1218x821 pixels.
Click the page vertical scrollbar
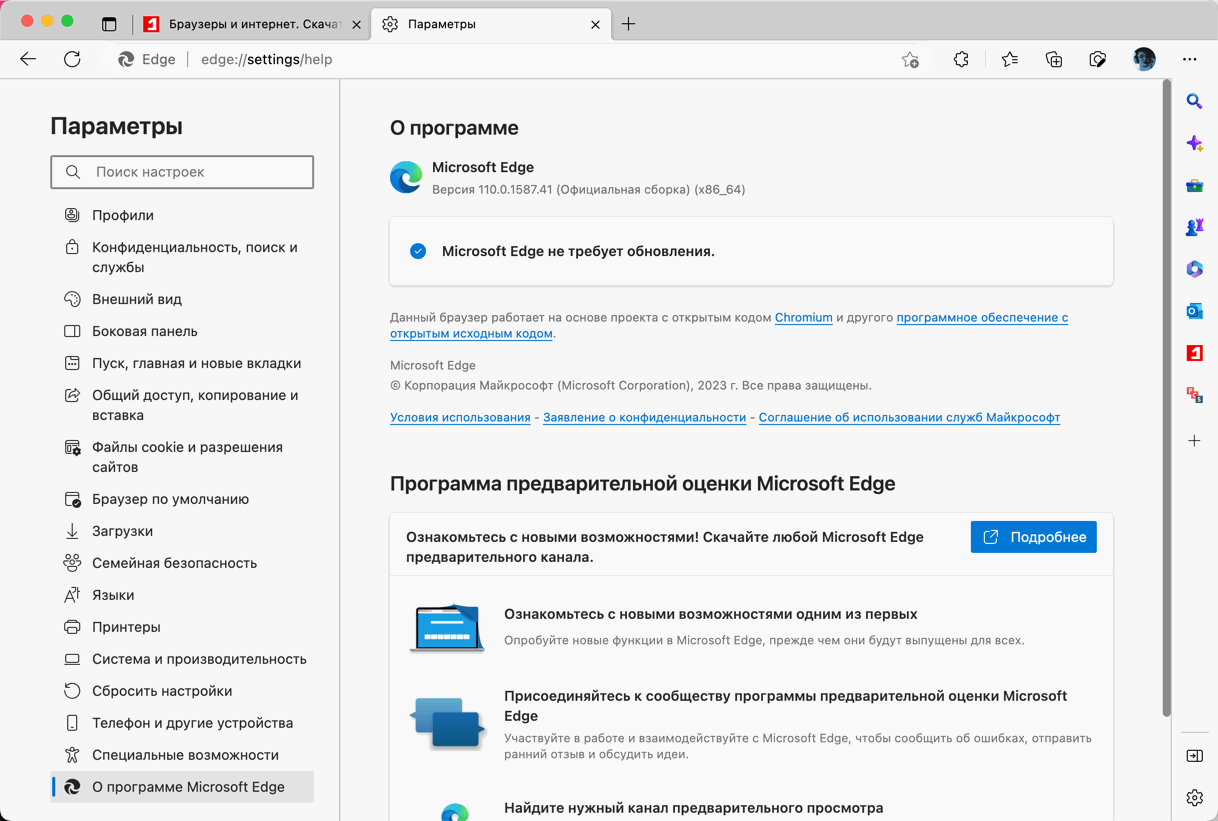click(x=1166, y=400)
